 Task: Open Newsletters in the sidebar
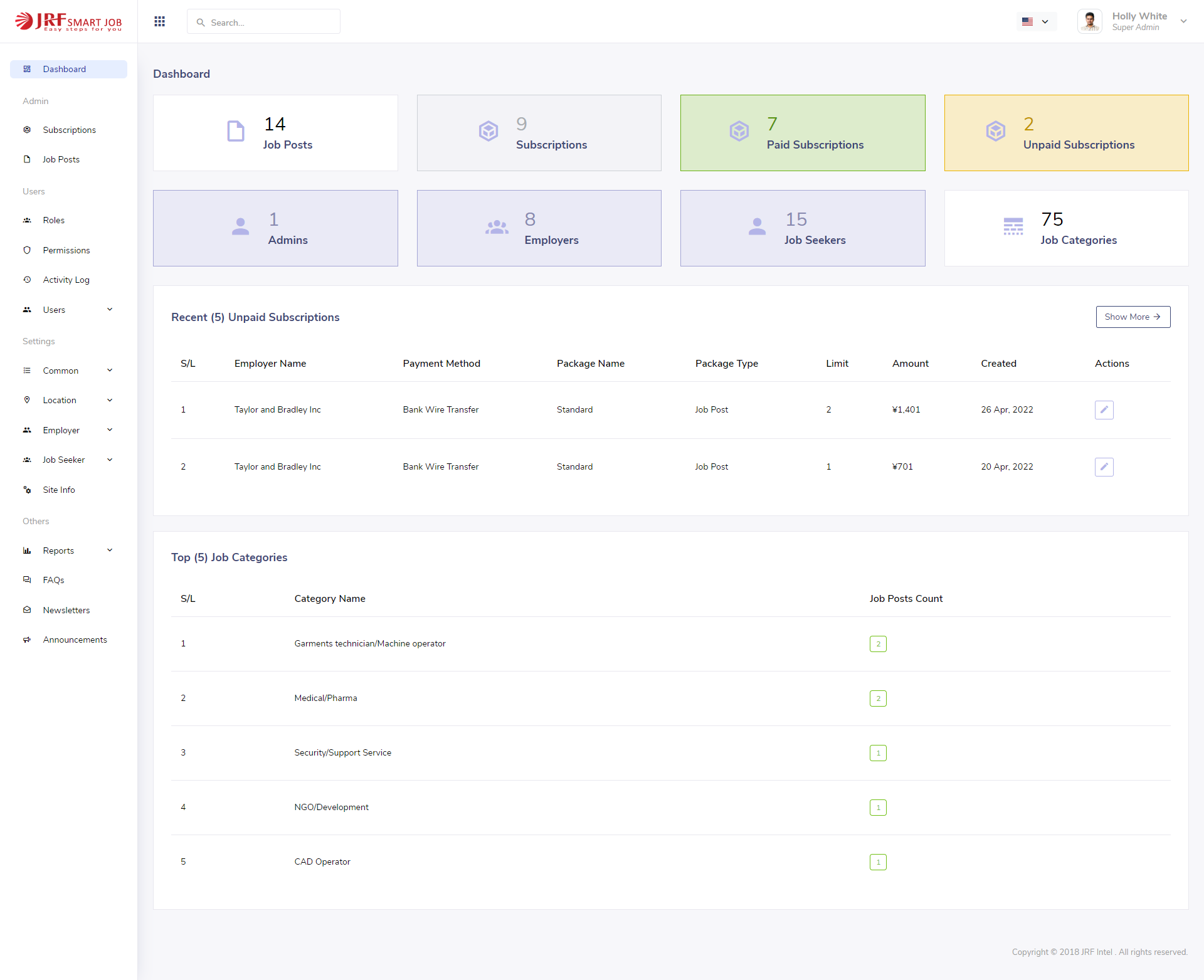(x=68, y=610)
